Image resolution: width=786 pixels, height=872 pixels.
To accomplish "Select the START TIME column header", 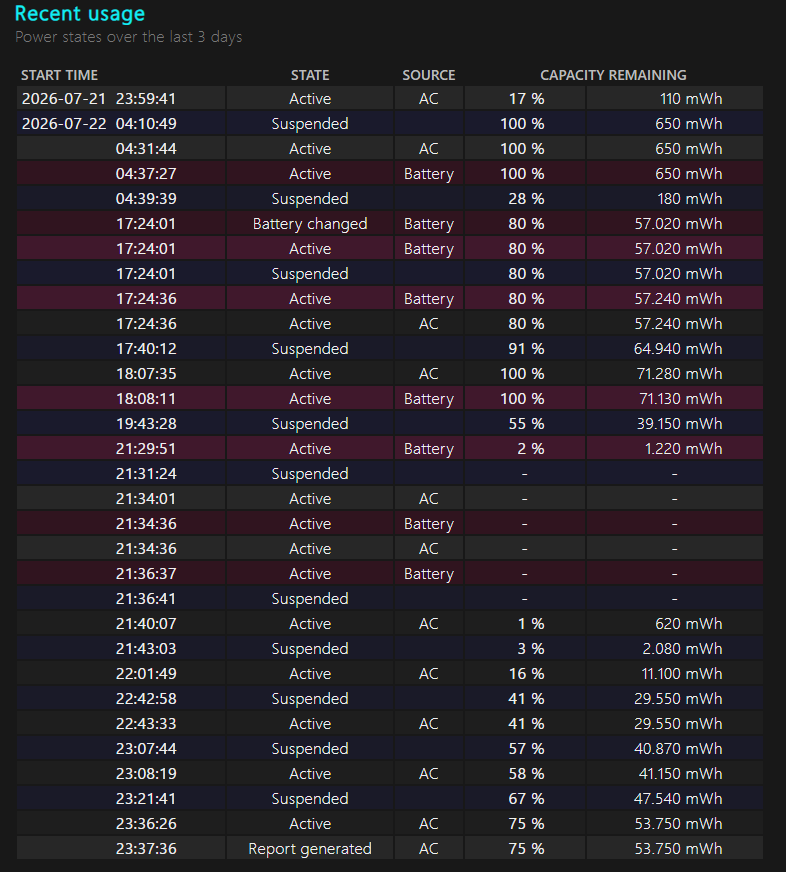I will [60, 75].
